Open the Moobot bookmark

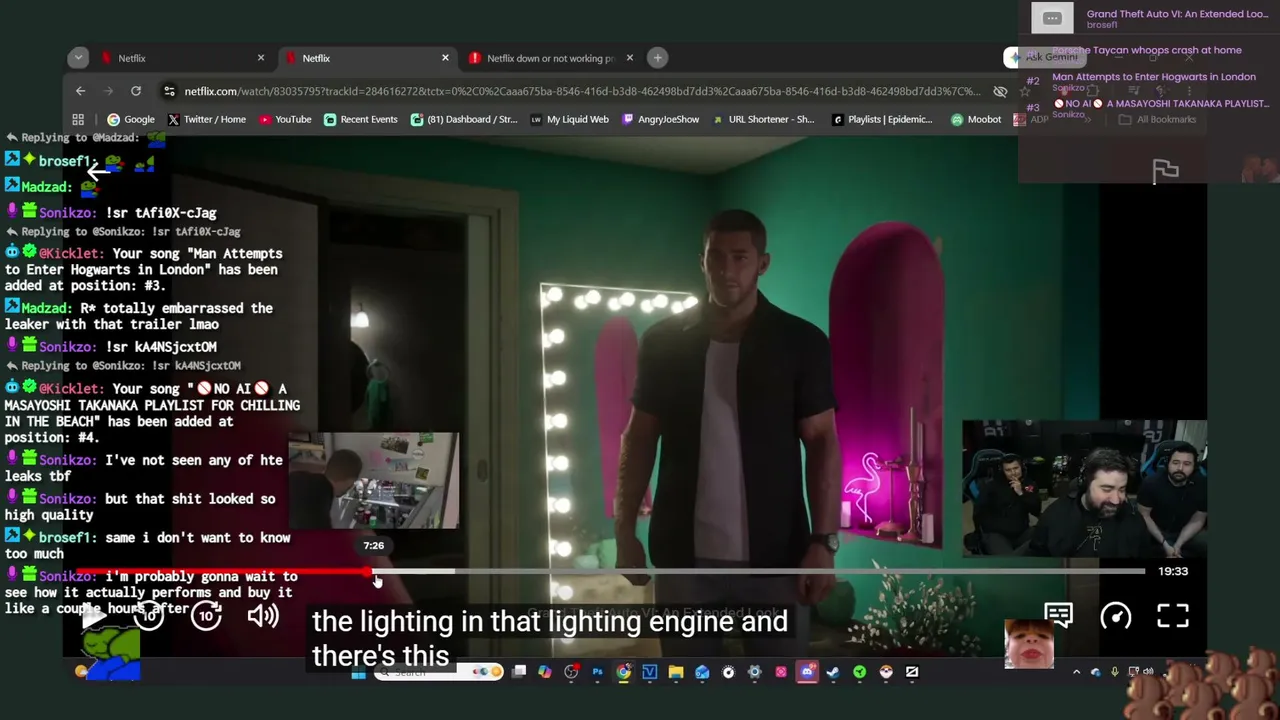(x=976, y=120)
